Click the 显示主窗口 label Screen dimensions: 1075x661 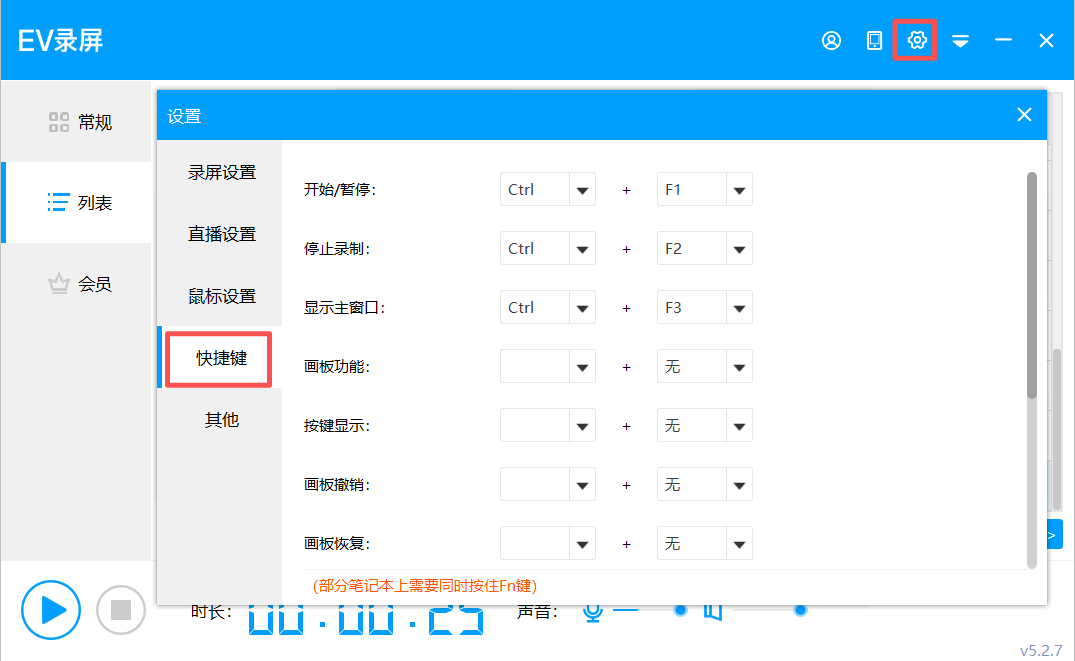click(344, 308)
